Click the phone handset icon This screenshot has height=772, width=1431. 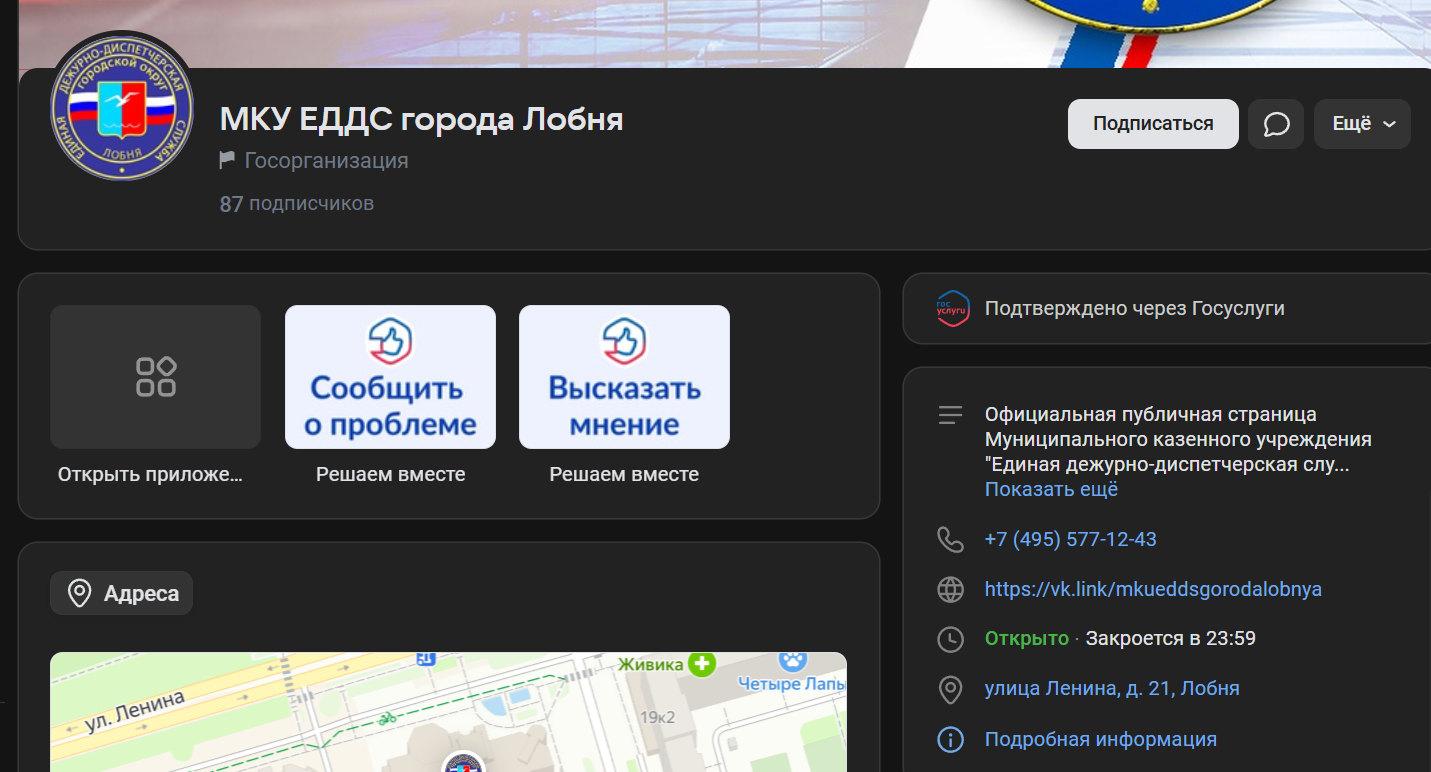click(x=950, y=540)
